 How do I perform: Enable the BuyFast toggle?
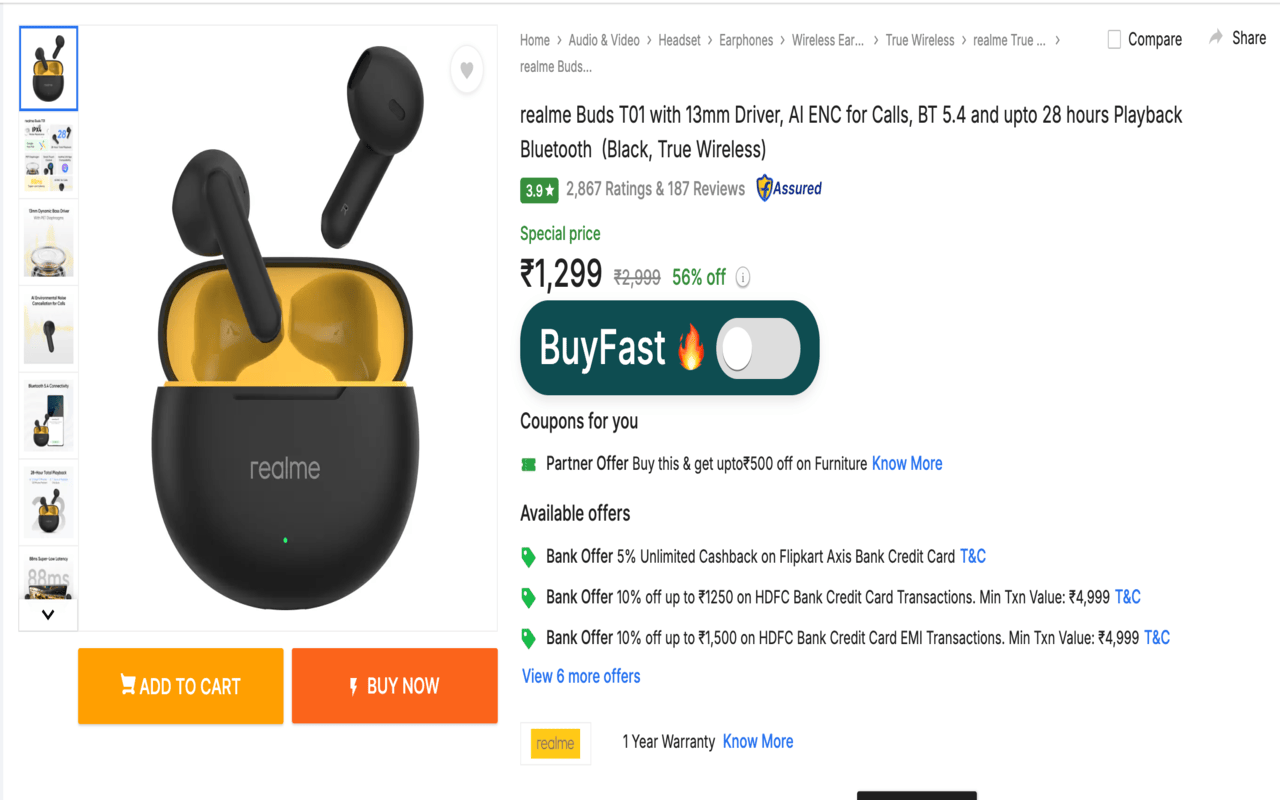(x=759, y=347)
